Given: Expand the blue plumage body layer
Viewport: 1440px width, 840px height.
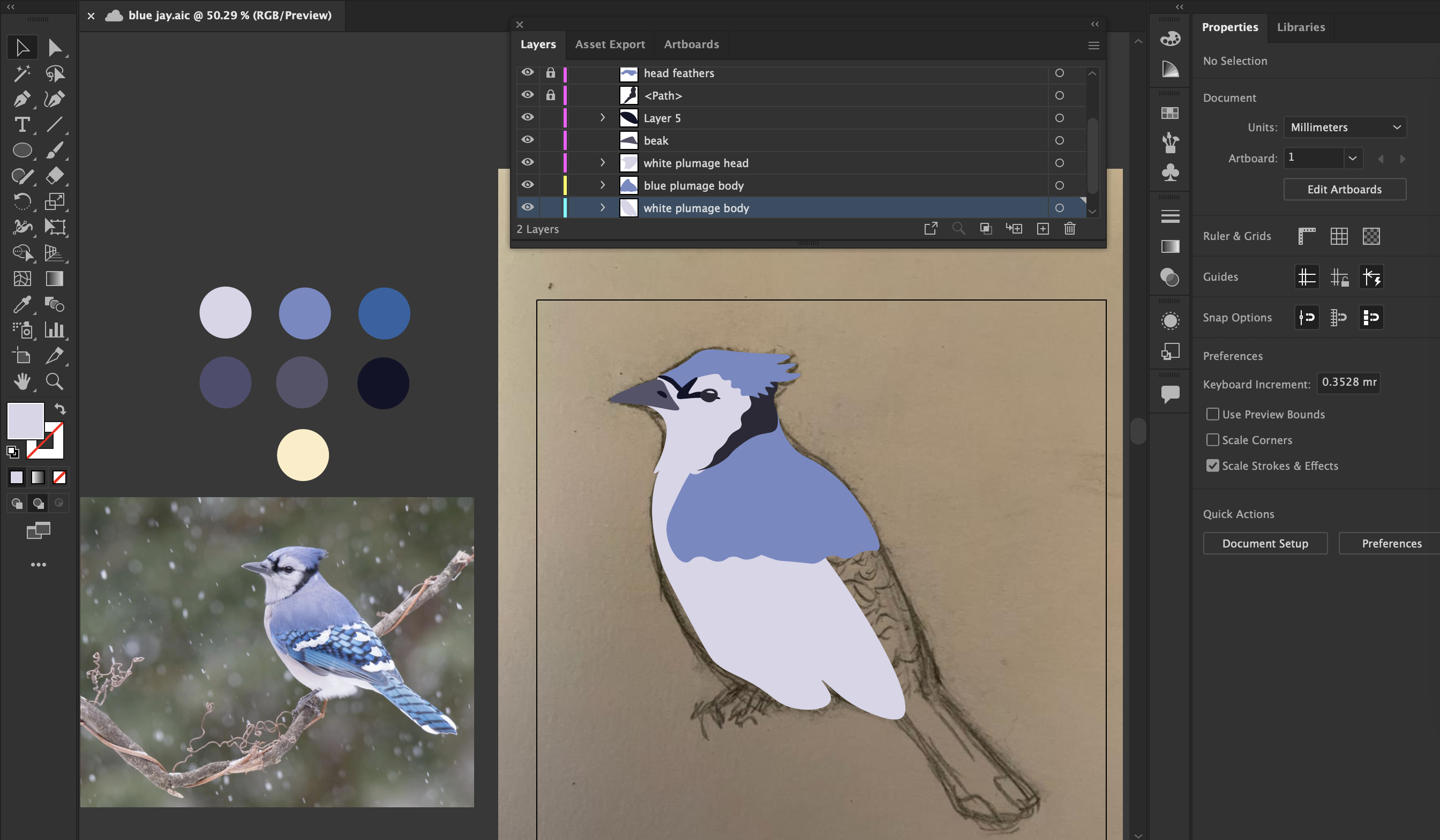Looking at the screenshot, I should (x=602, y=185).
